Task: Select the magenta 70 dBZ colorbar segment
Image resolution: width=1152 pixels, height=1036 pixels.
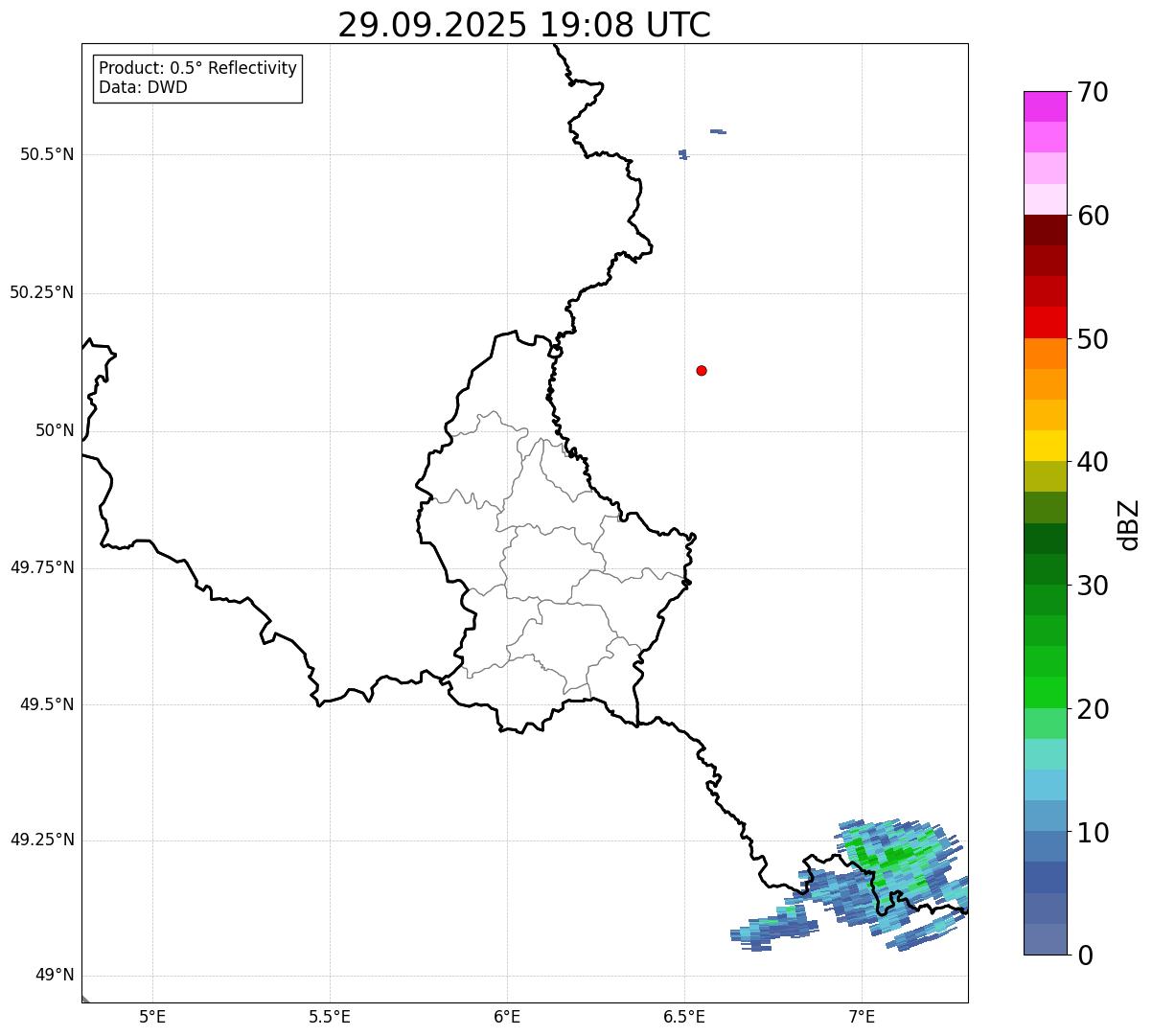Action: pyautogui.click(x=1045, y=106)
